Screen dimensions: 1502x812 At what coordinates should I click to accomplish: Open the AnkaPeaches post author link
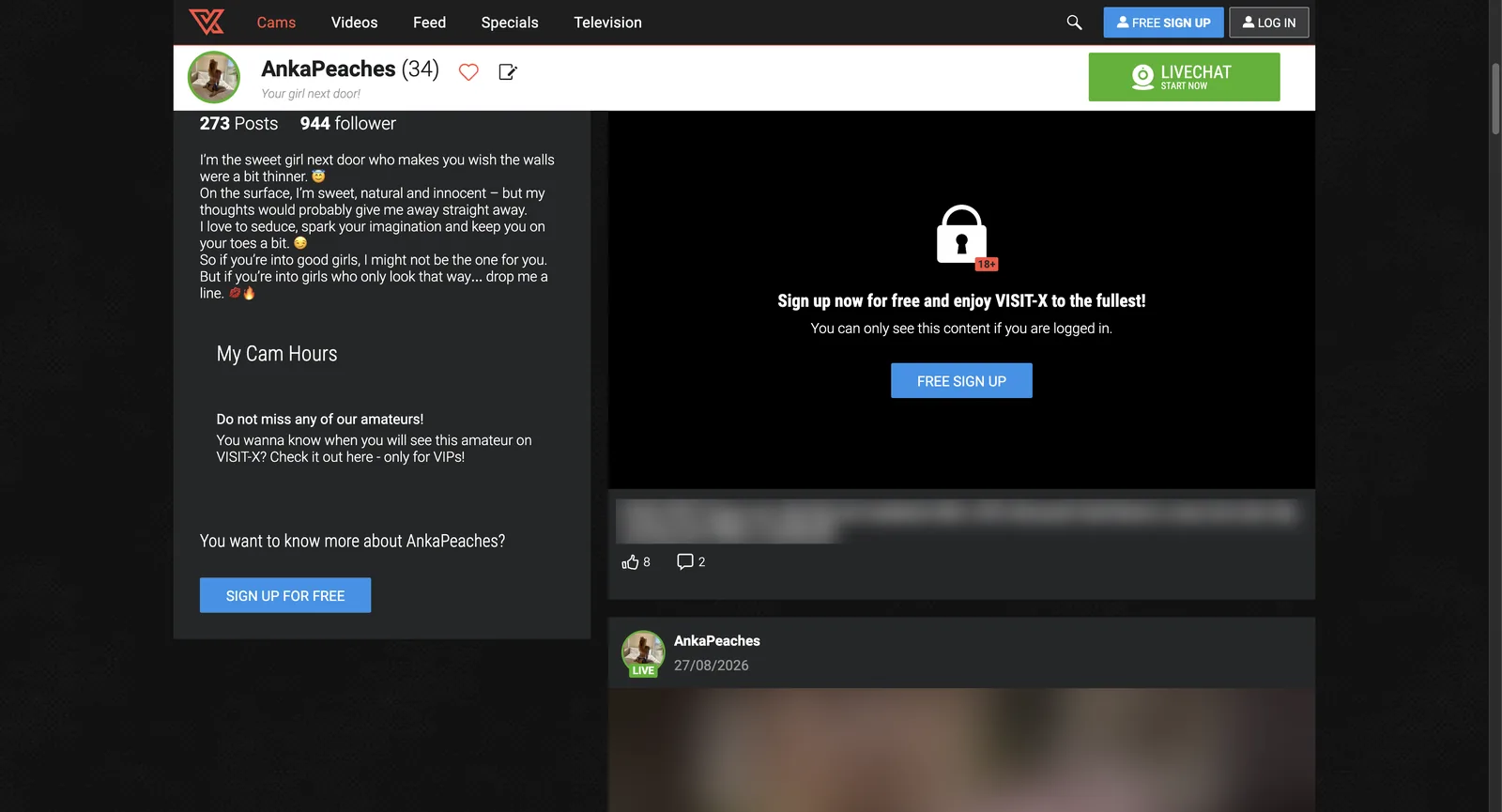(717, 641)
